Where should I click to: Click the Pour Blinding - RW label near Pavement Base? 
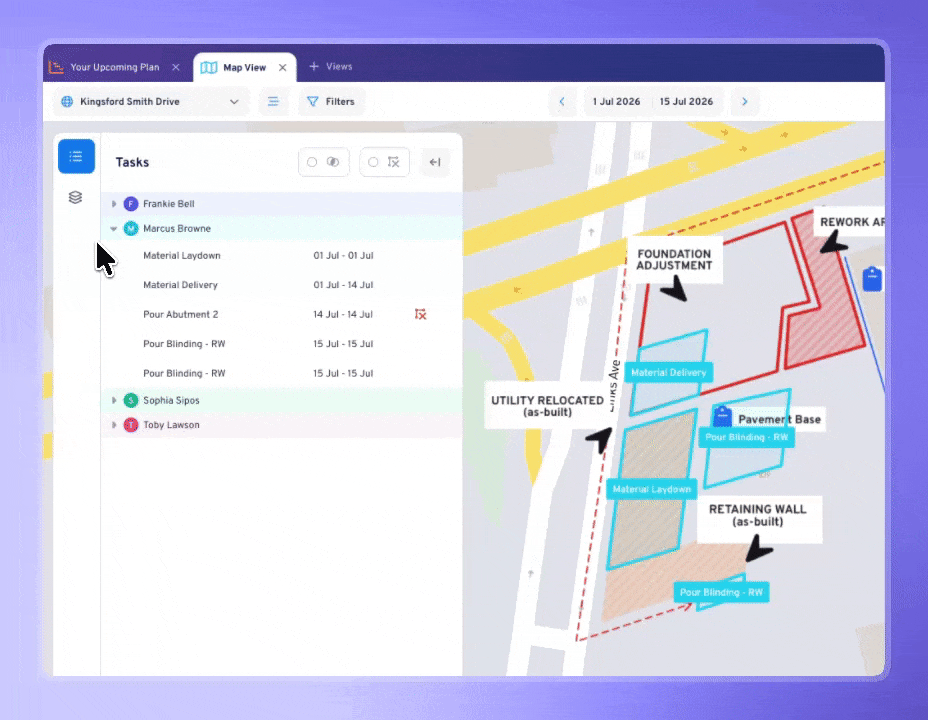[x=746, y=437]
